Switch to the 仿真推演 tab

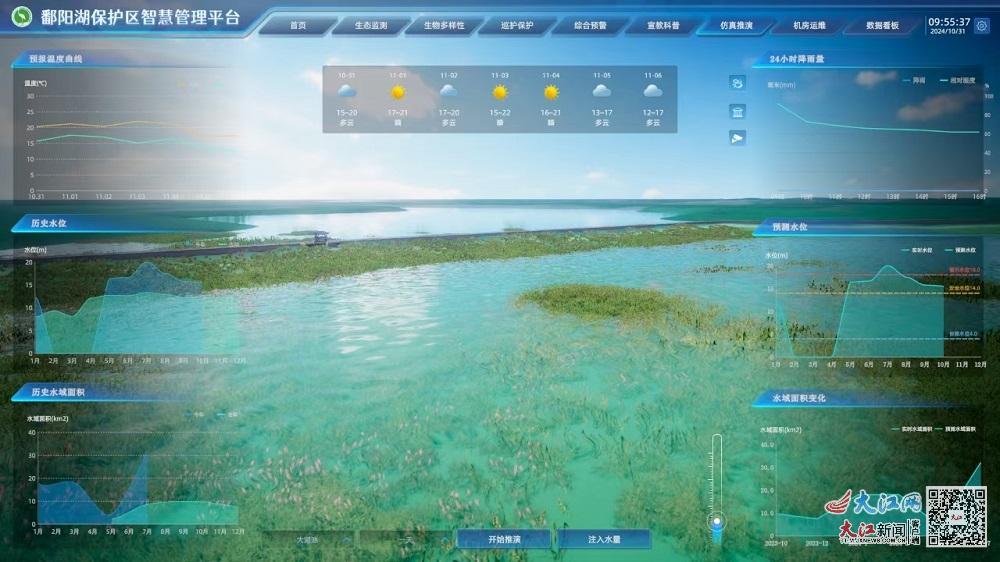pos(736,26)
